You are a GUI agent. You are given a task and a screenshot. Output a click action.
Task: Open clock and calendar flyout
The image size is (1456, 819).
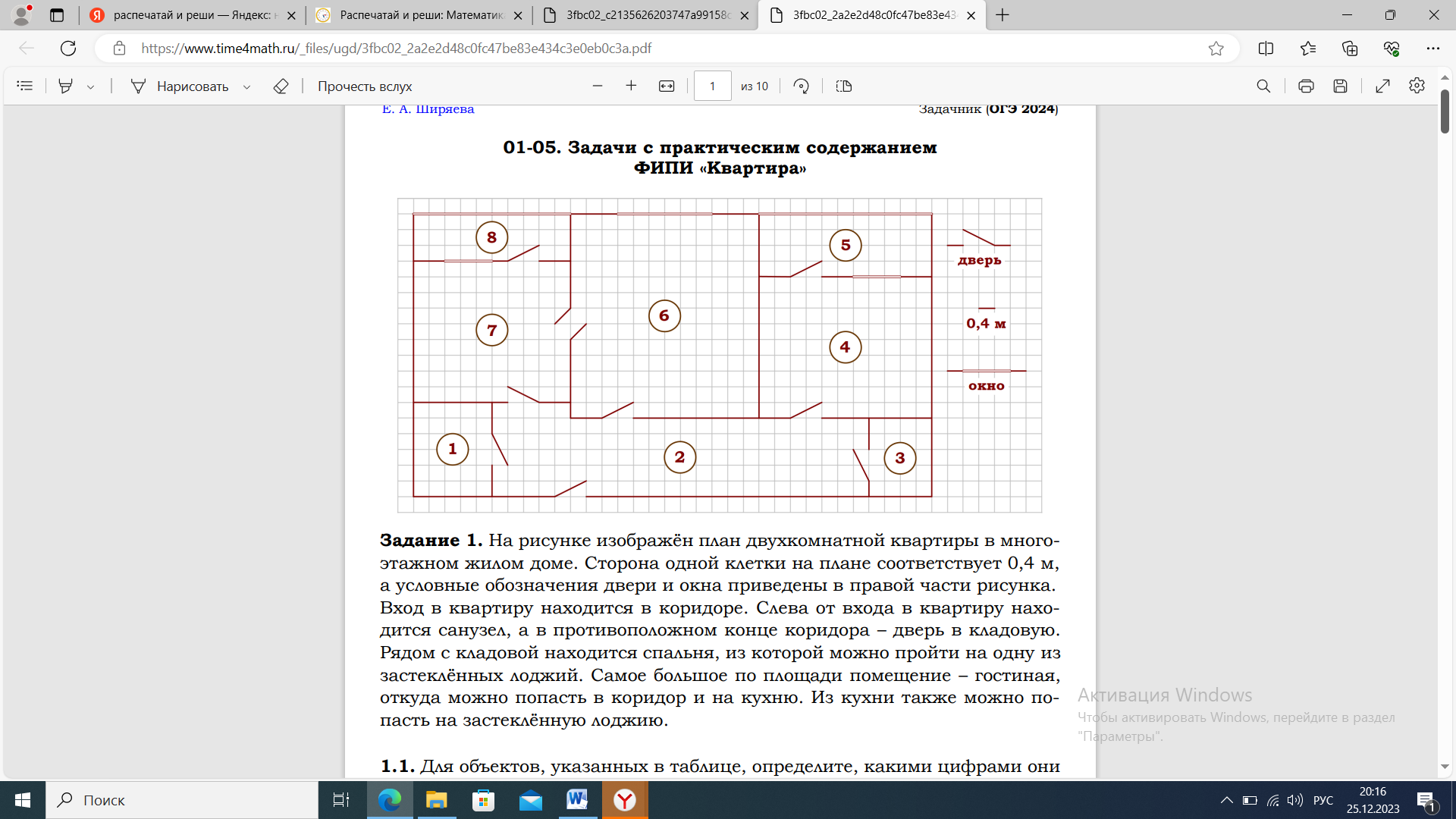click(x=1373, y=800)
